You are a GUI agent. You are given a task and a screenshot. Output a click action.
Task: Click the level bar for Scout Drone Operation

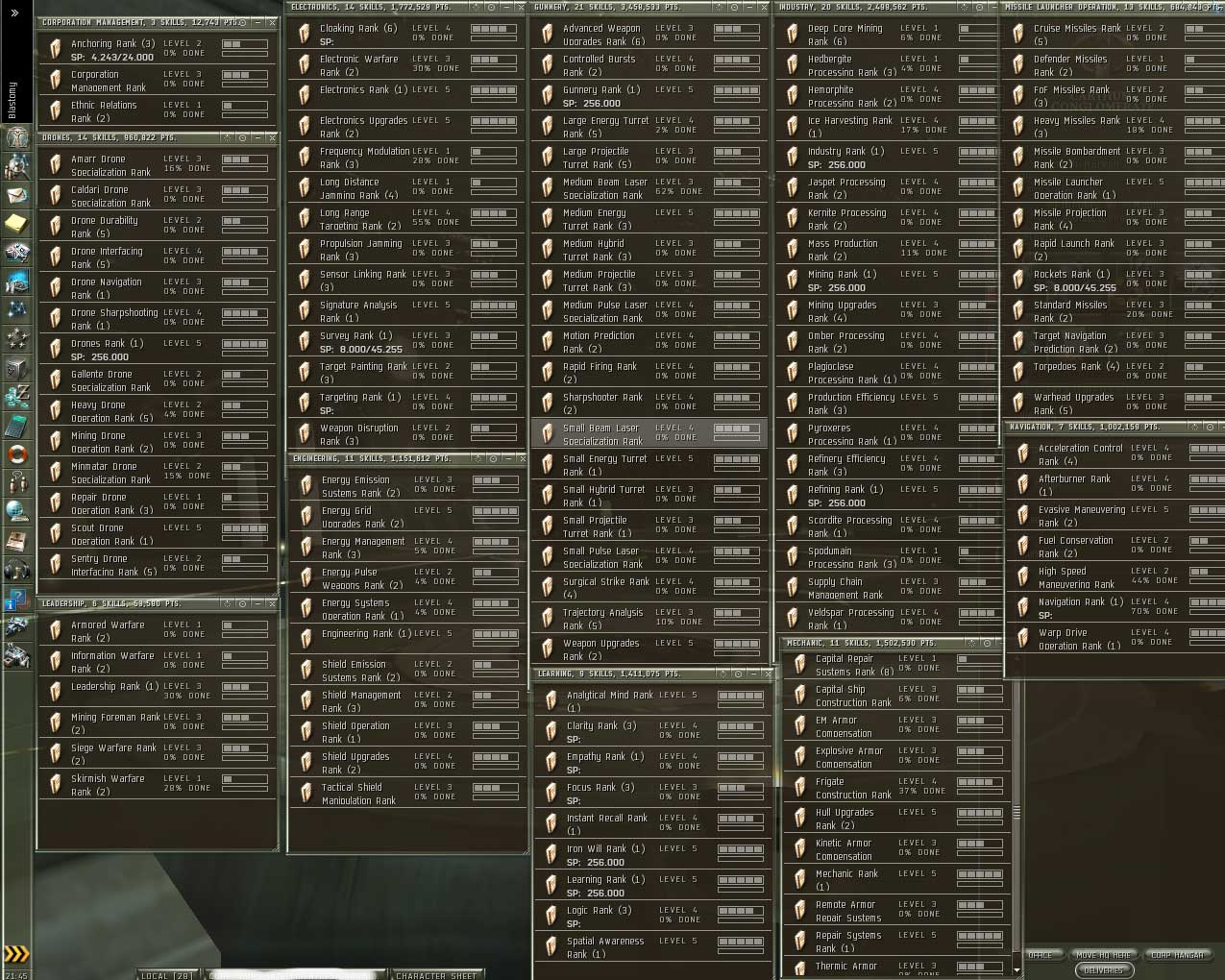pos(245,528)
